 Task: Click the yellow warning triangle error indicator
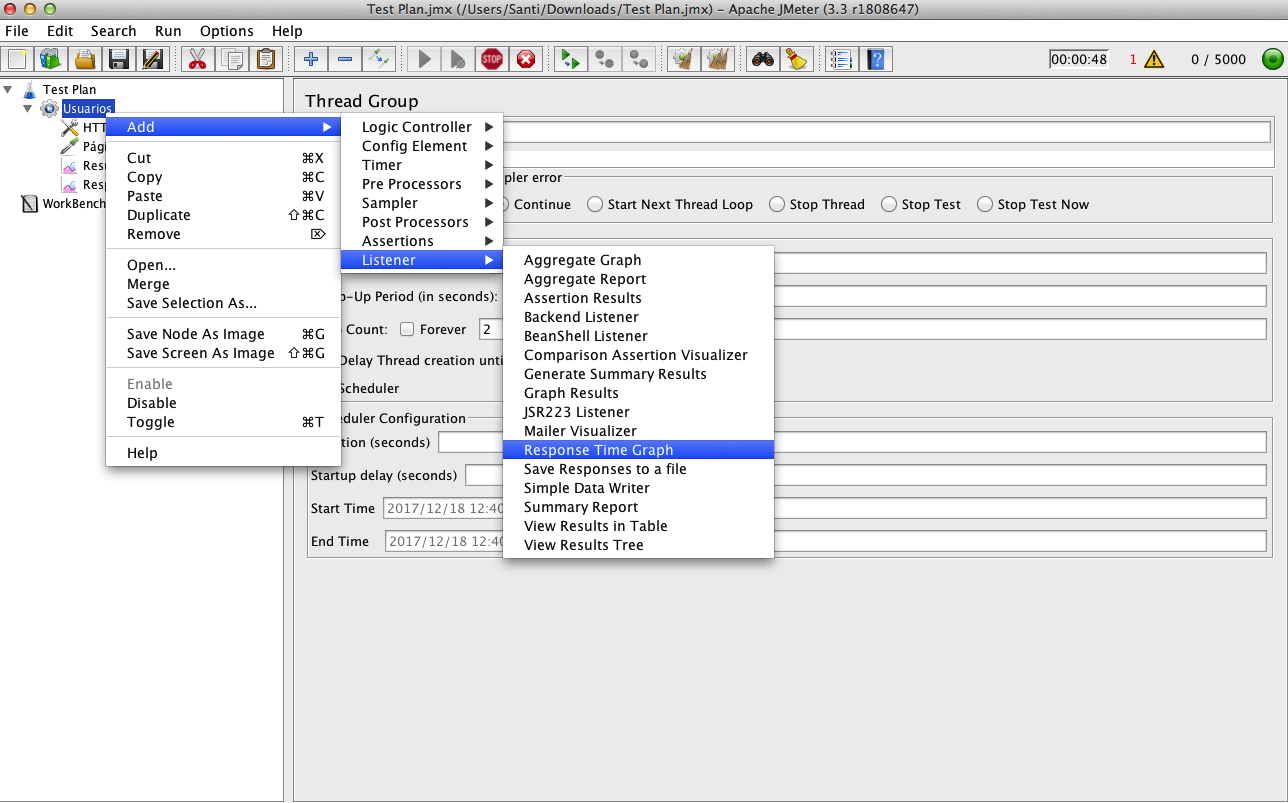(1154, 59)
